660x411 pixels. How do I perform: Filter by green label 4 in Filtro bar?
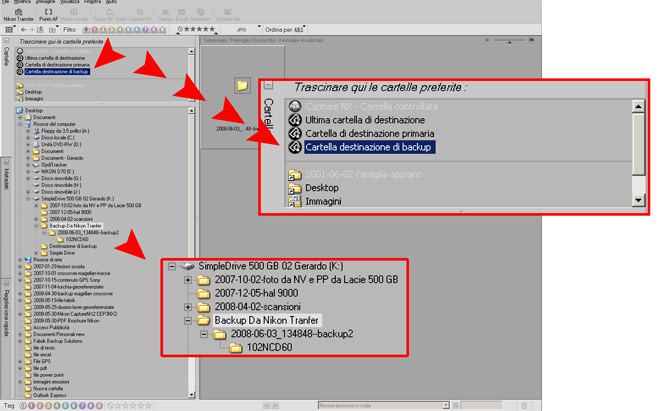point(120,29)
